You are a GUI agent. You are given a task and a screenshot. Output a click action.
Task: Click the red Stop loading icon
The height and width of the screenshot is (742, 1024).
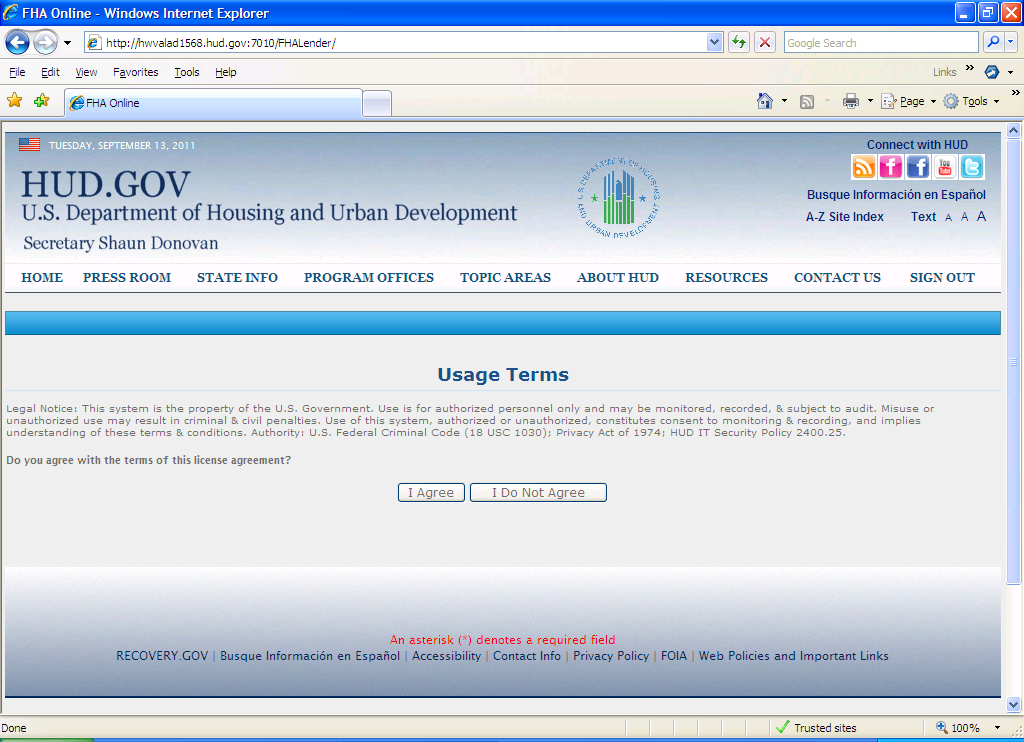[x=765, y=43]
